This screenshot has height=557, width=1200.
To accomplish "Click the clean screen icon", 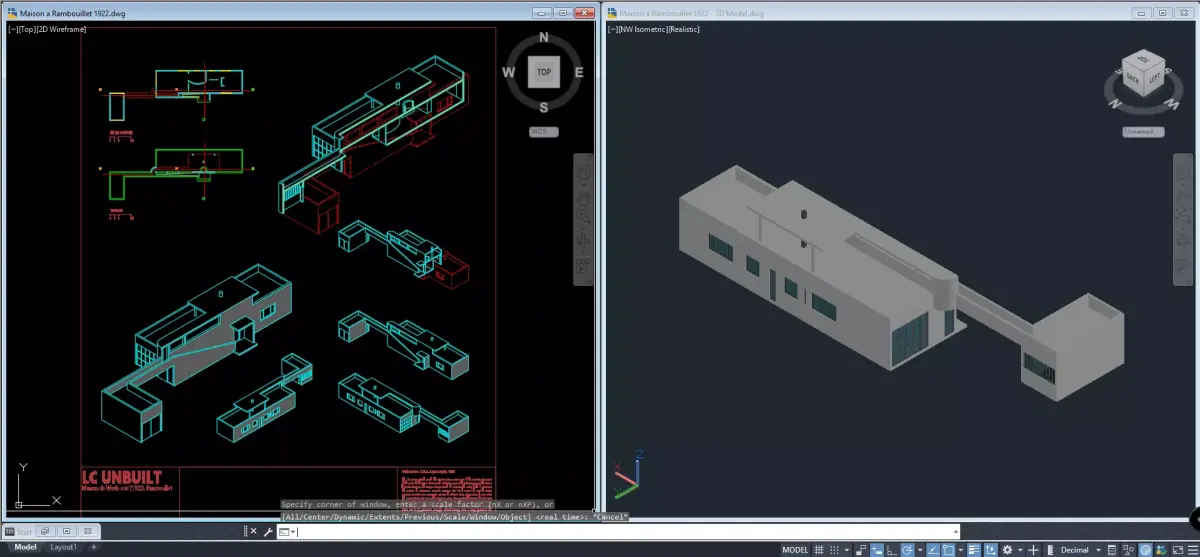I will (x=1178, y=549).
